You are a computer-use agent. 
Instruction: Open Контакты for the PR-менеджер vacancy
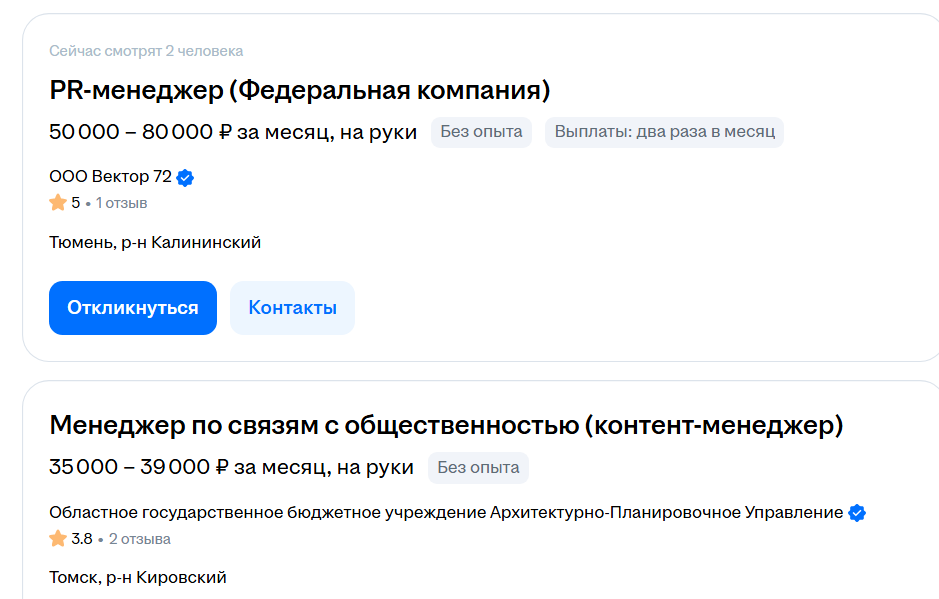pos(292,308)
